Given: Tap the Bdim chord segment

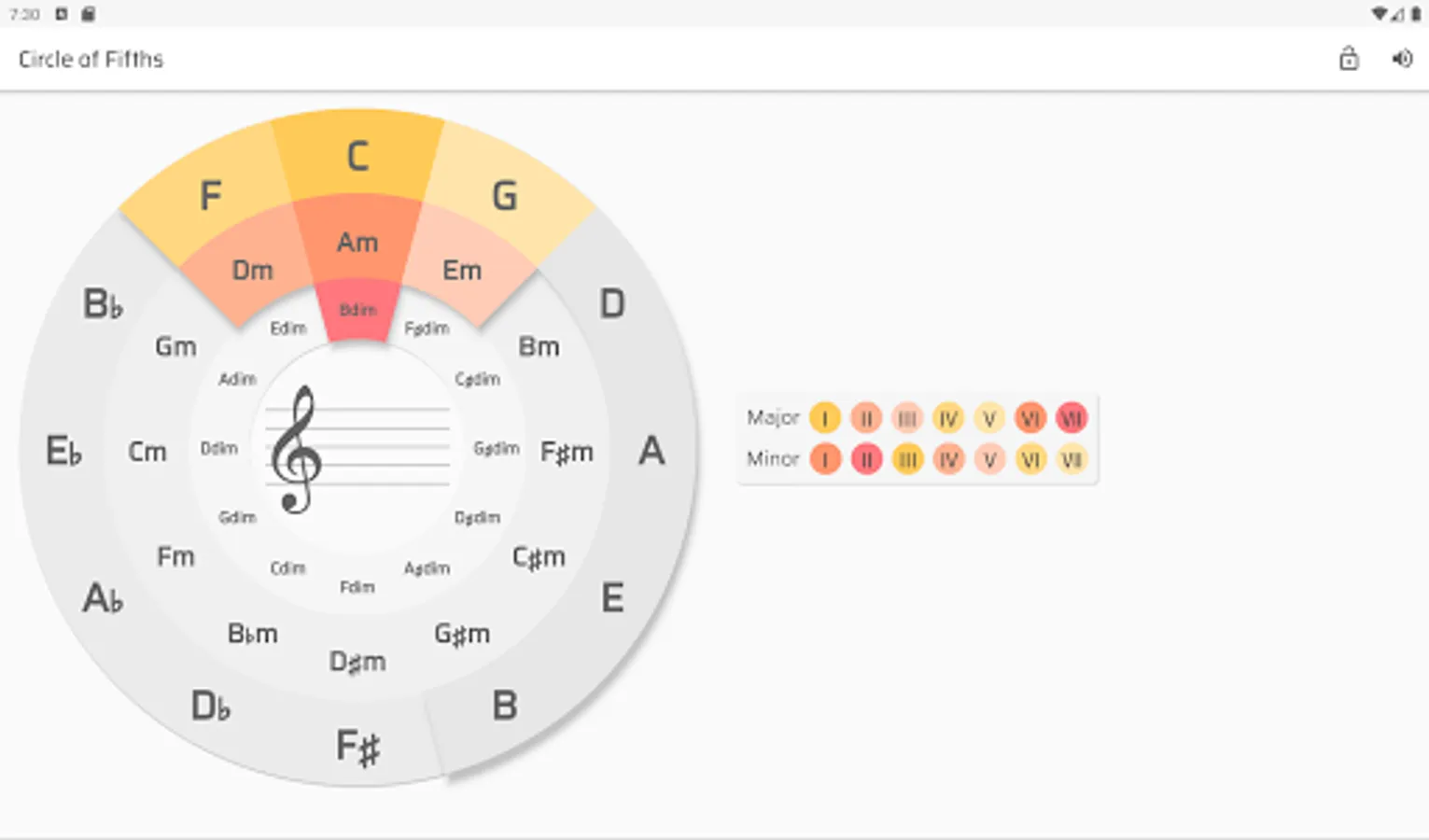Looking at the screenshot, I should pos(357,311).
